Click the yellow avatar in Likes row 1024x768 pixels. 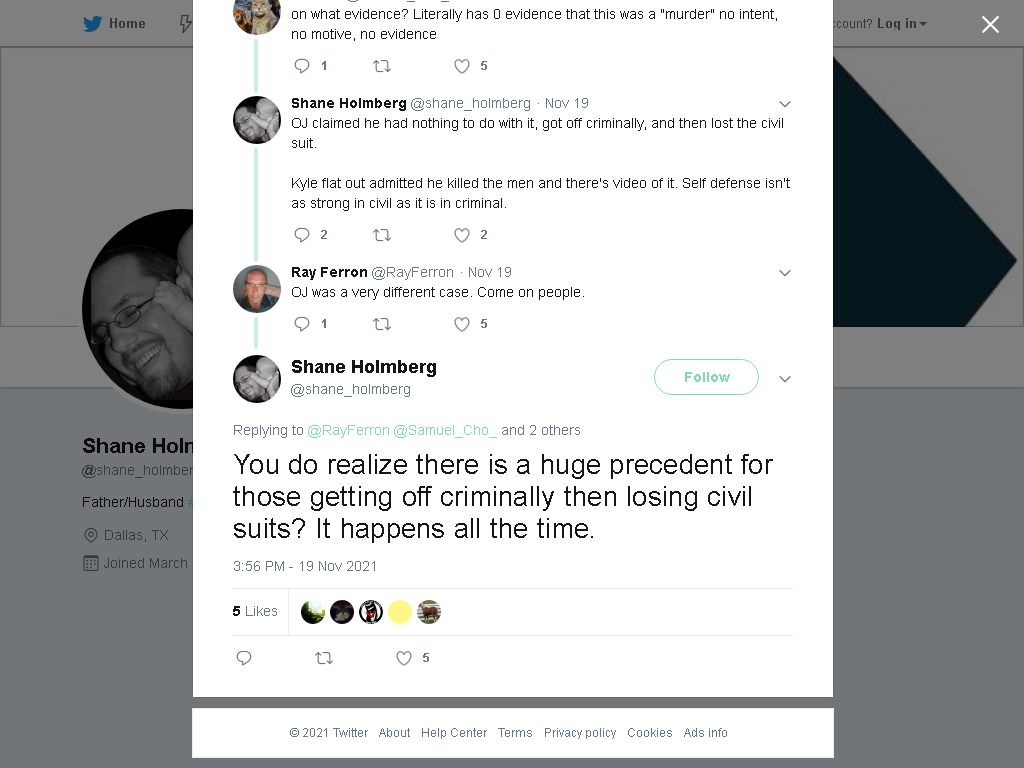coord(400,612)
